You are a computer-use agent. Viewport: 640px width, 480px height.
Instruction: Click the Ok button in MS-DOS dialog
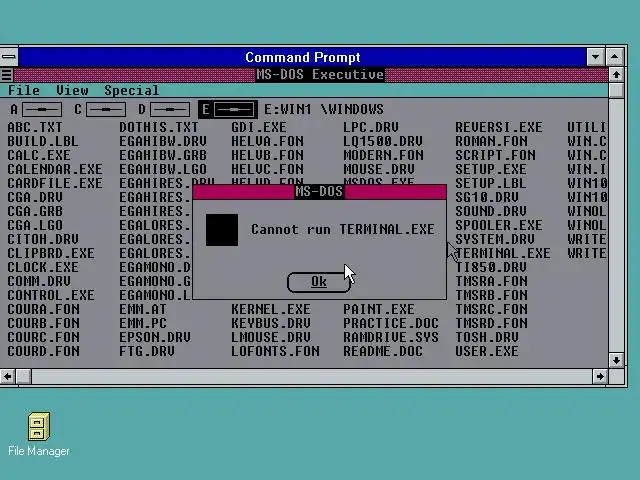319,282
